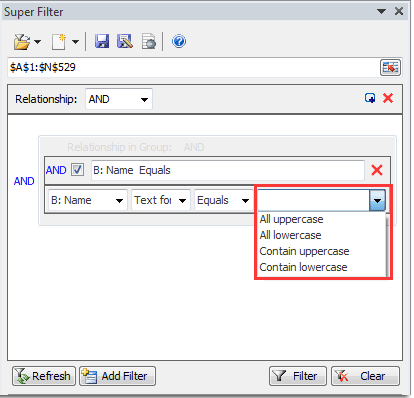Delete group with top red X
This screenshot has width=414, height=398.
388,98
